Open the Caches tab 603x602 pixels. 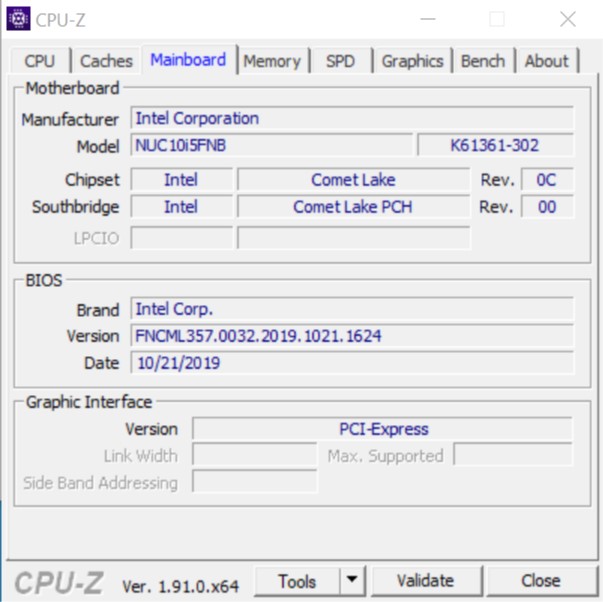pos(106,61)
